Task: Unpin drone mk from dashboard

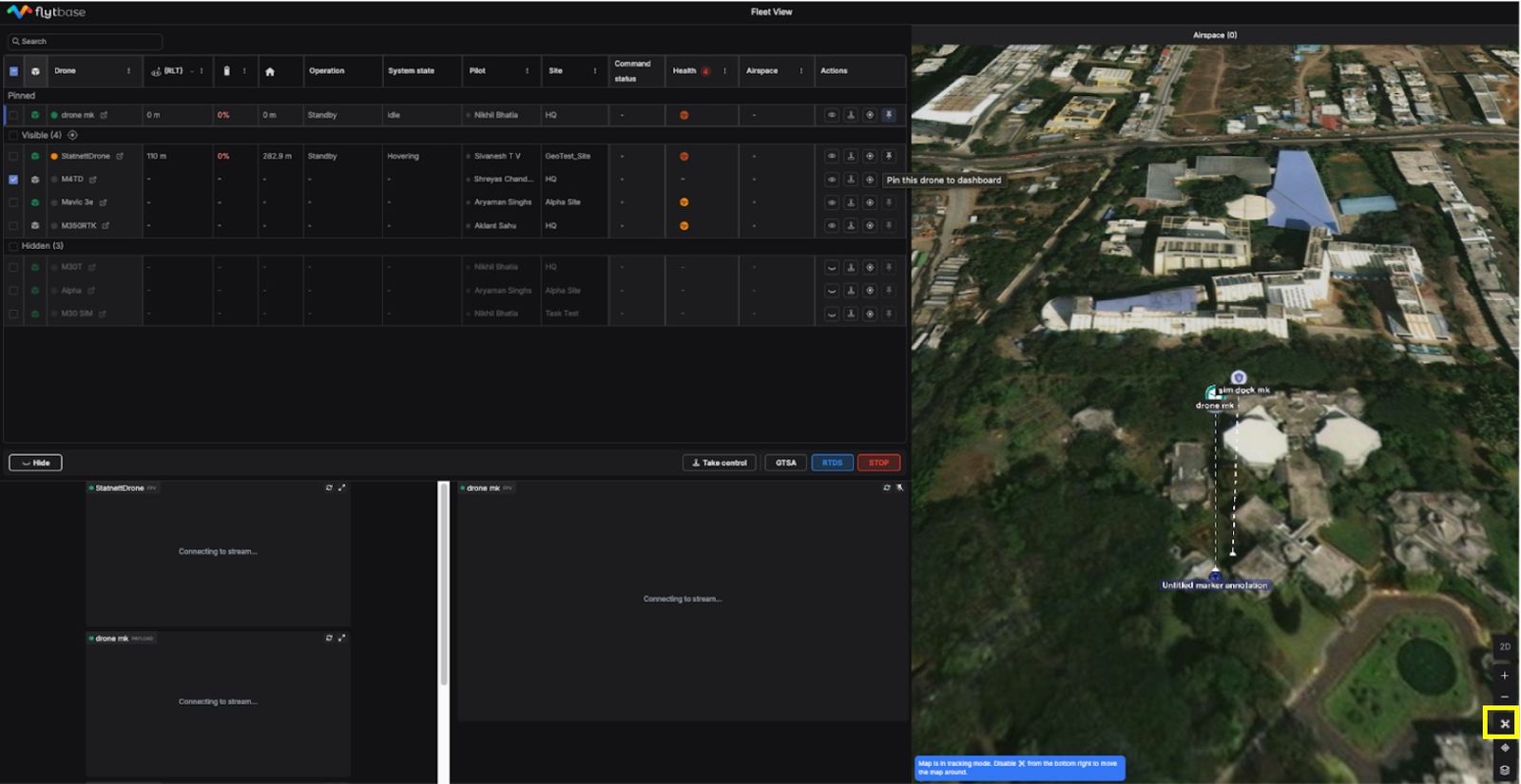Action: [x=889, y=115]
